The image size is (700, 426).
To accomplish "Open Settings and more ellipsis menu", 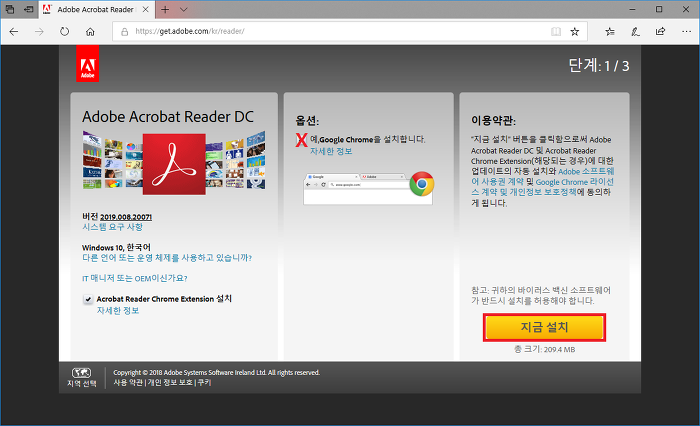I will [687, 31].
